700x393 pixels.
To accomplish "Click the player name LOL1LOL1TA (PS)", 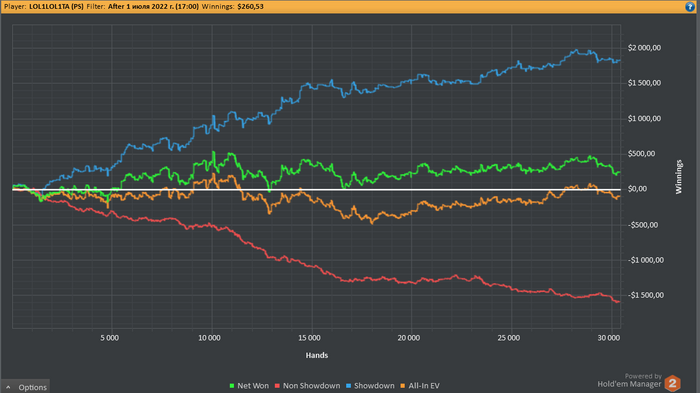I will [x=56, y=7].
